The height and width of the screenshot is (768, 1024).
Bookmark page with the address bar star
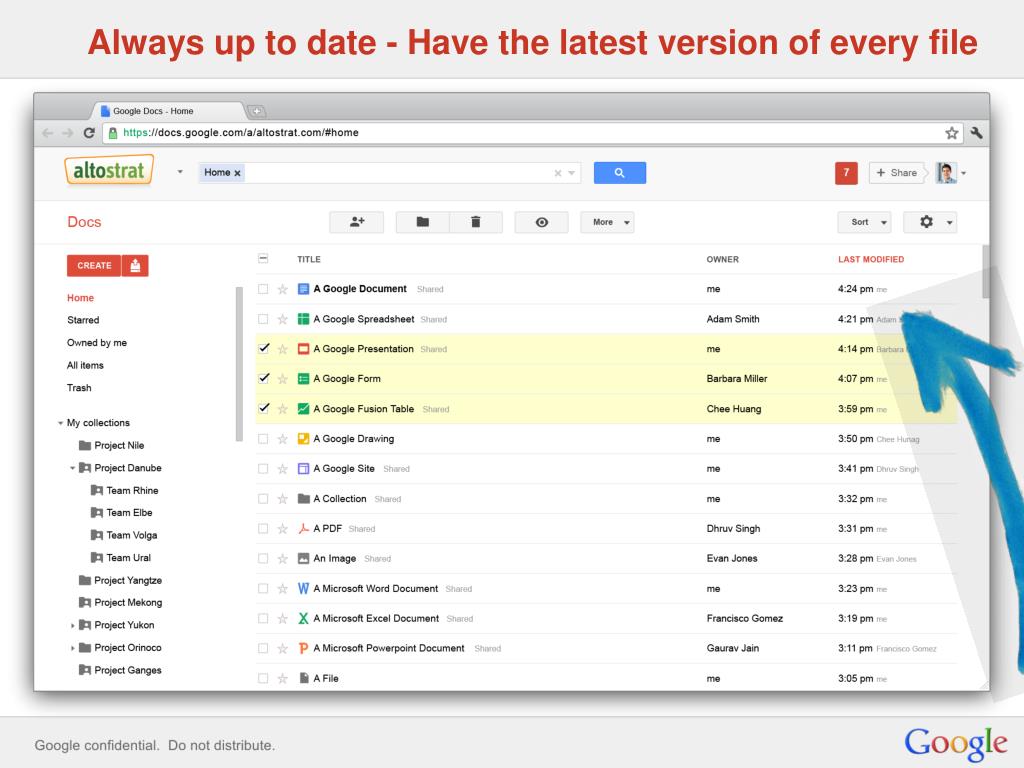pyautogui.click(x=952, y=133)
